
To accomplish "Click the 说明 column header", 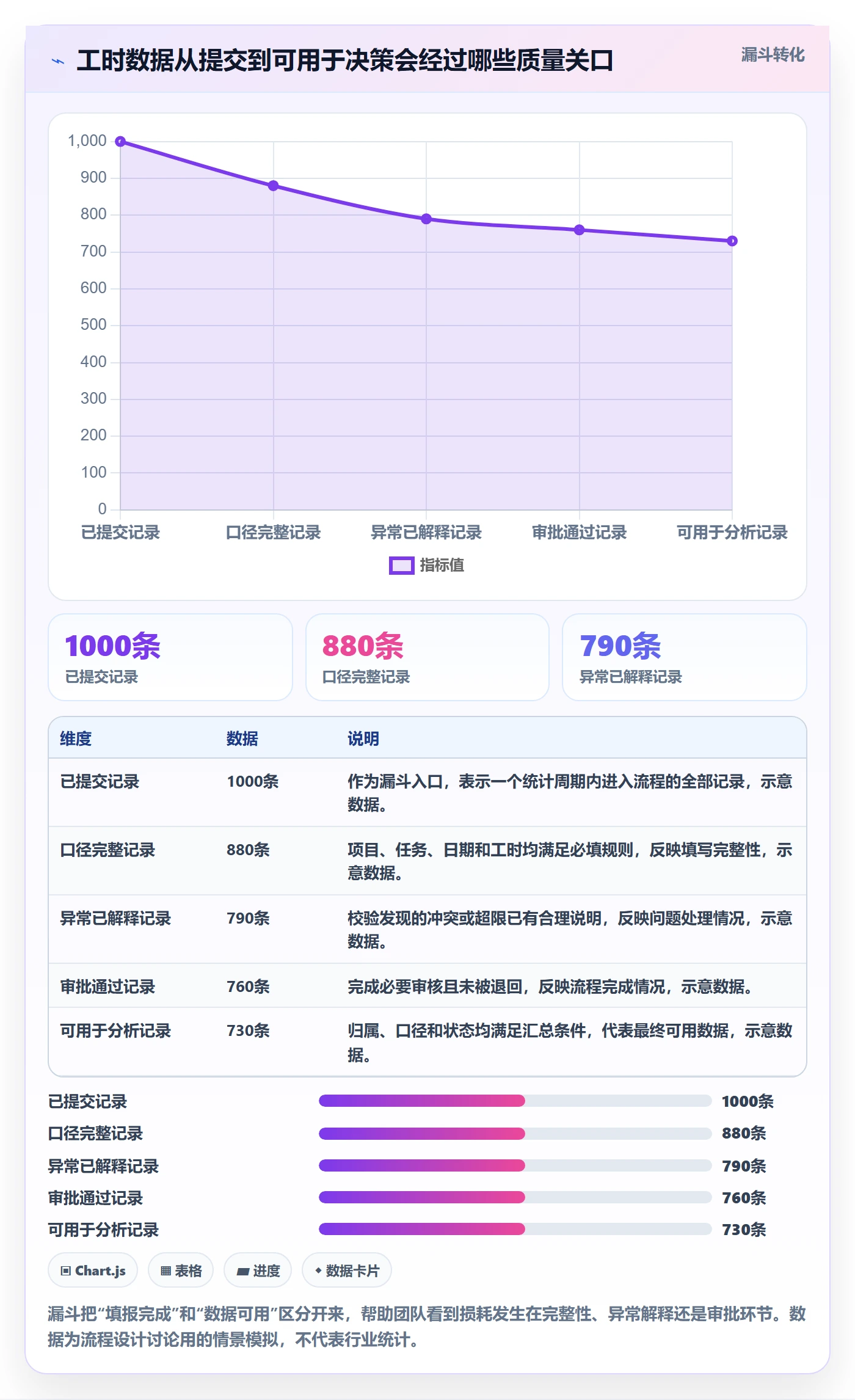I will [x=363, y=738].
